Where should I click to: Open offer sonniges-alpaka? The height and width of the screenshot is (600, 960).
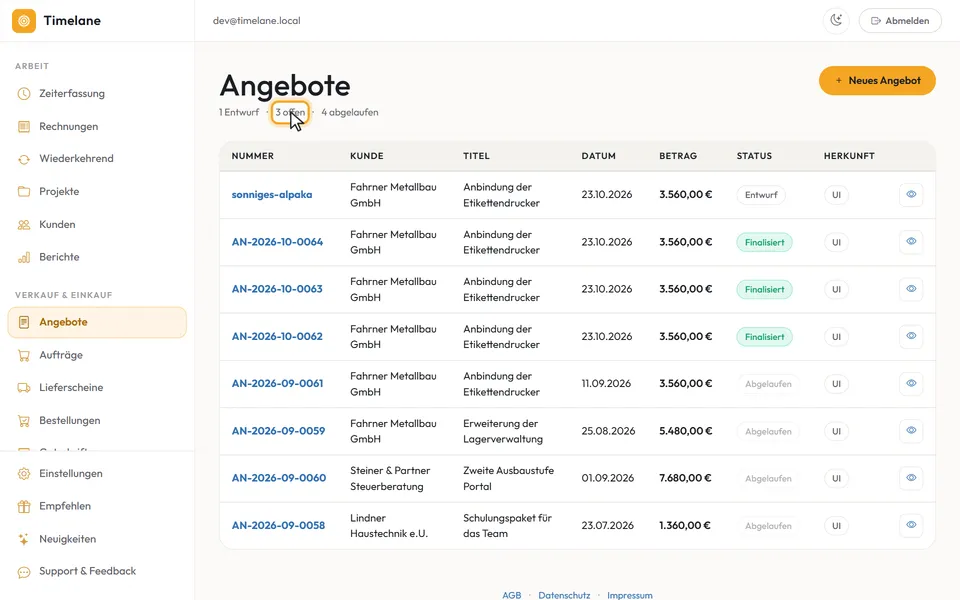point(272,195)
